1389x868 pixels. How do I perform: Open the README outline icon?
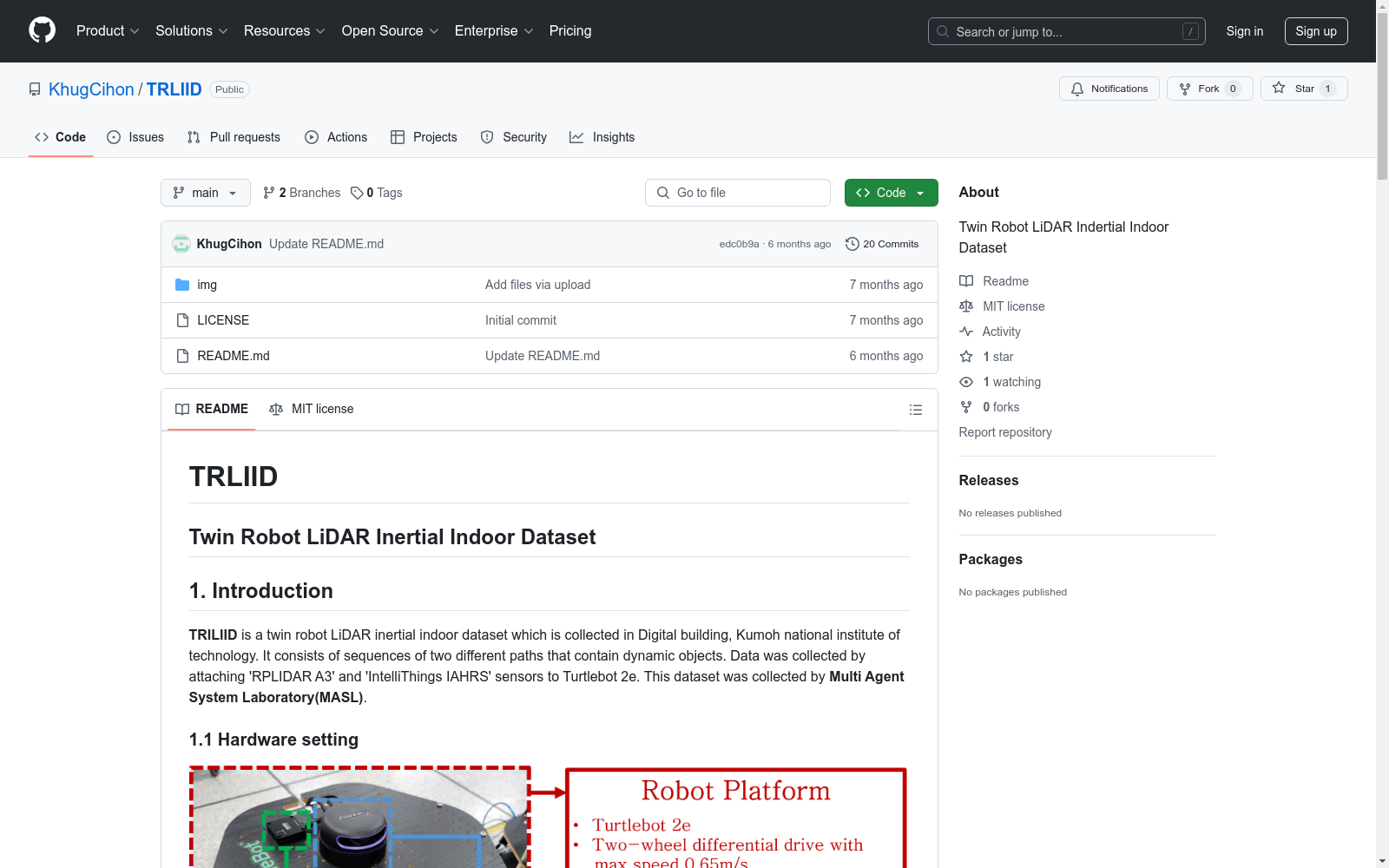tap(916, 410)
